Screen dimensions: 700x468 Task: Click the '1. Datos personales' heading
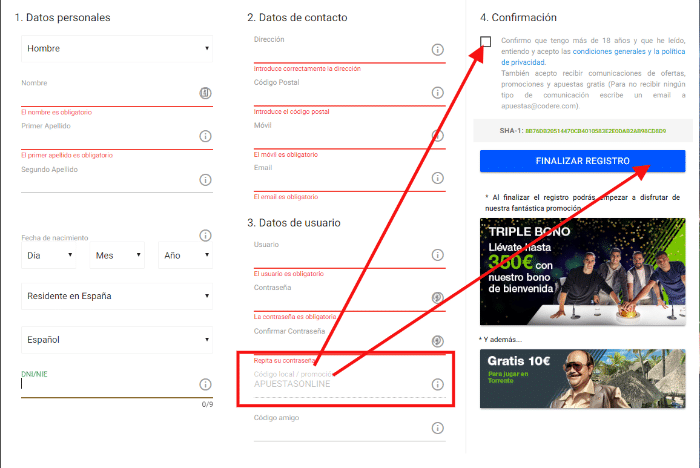(x=62, y=17)
